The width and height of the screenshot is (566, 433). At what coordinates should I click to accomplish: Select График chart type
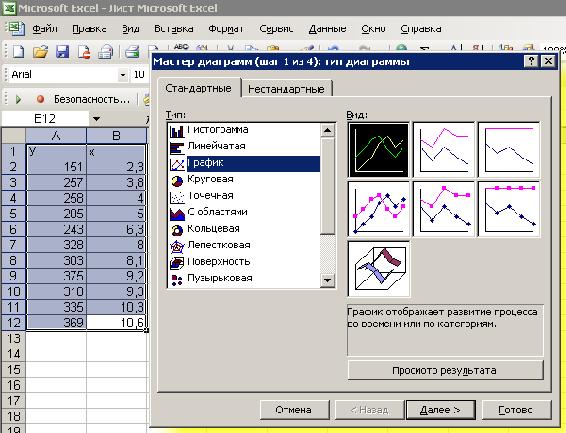pos(244,163)
